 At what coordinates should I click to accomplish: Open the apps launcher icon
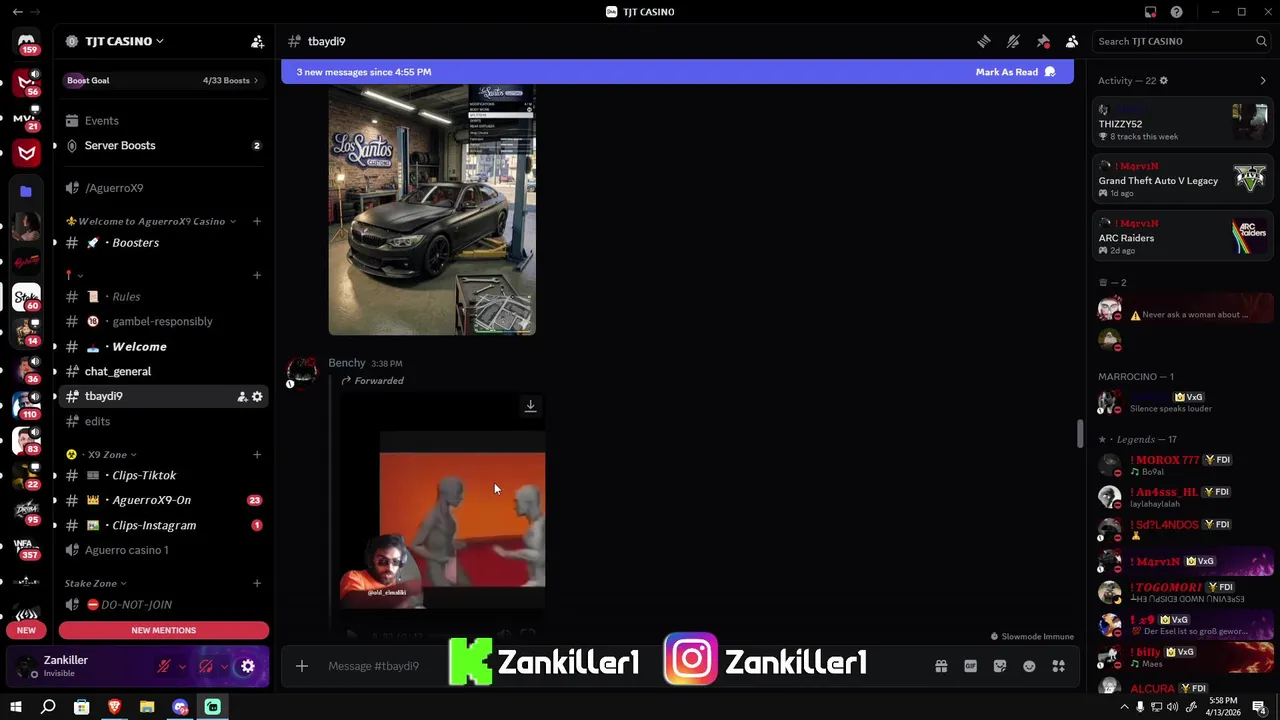point(1058,666)
